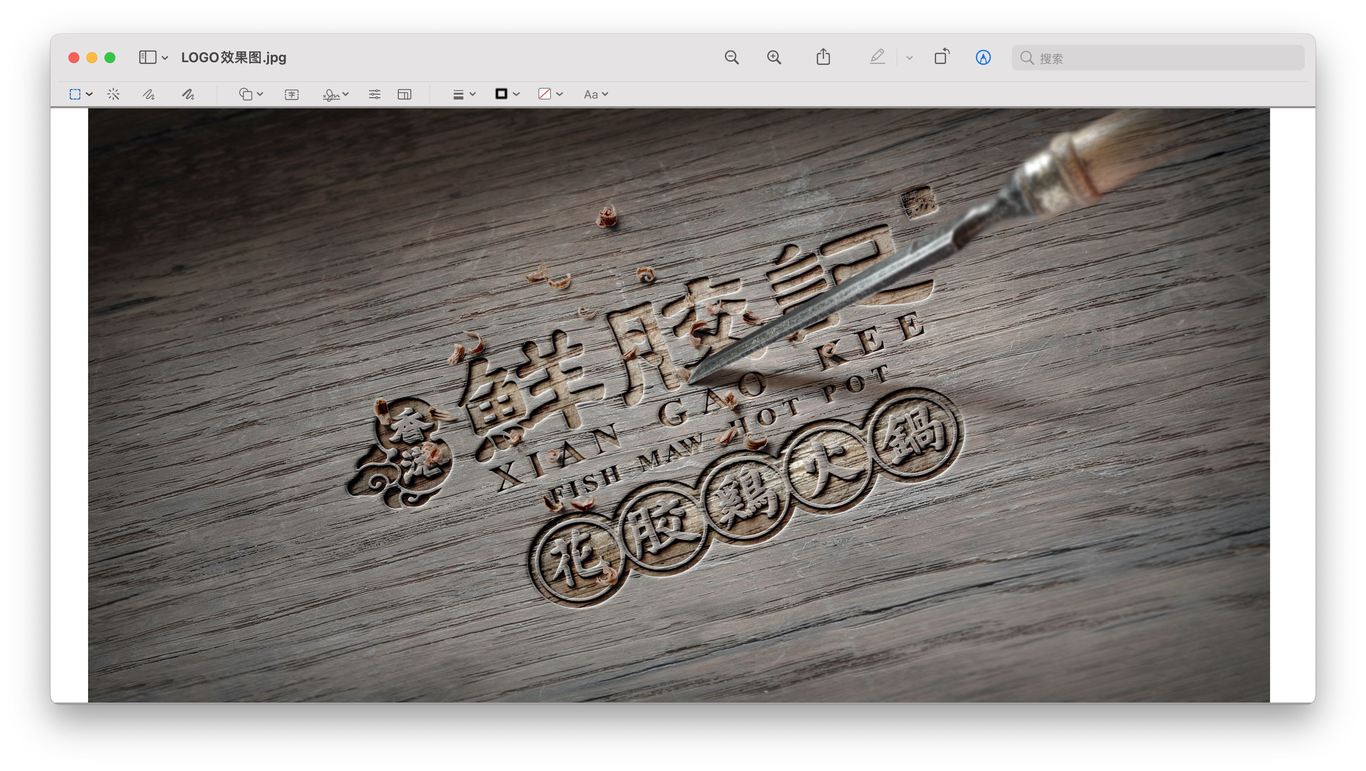
Task: Open sidebar view options chevron
Action: tap(165, 58)
